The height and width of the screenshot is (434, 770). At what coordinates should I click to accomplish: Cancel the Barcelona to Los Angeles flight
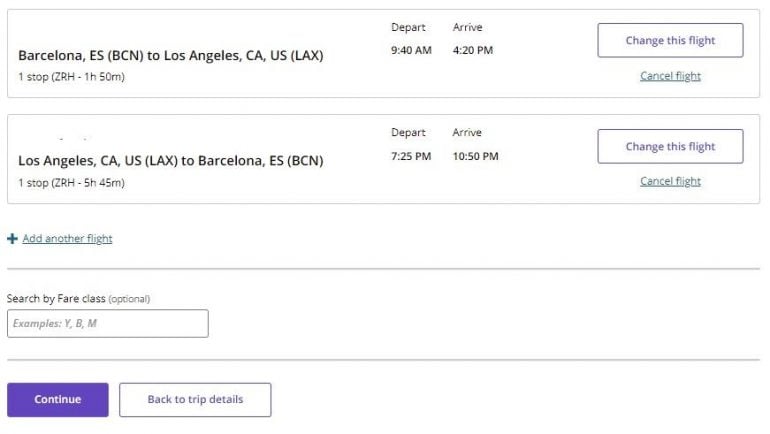670,76
